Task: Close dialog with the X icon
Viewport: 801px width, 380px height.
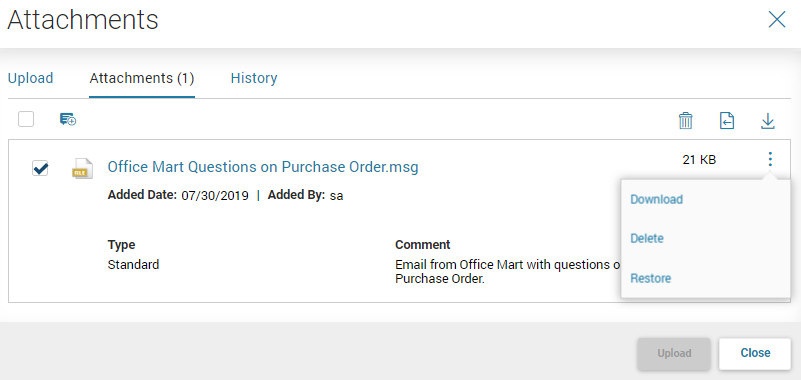Action: pos(777,20)
